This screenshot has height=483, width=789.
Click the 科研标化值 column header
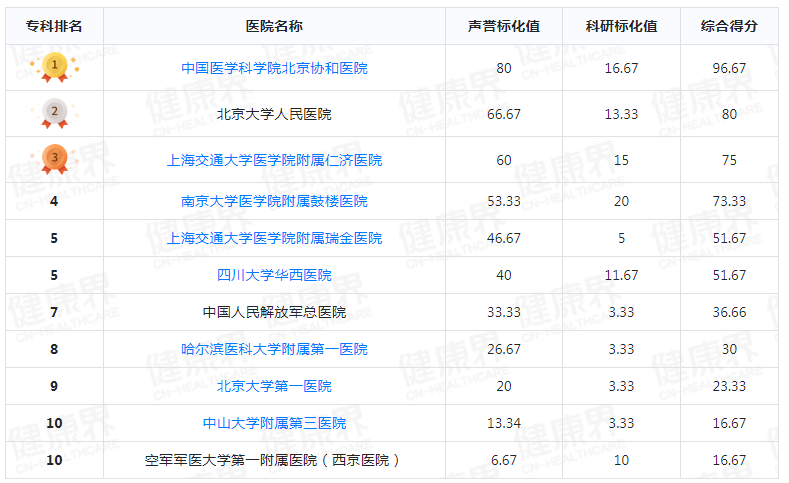pyautogui.click(x=621, y=26)
